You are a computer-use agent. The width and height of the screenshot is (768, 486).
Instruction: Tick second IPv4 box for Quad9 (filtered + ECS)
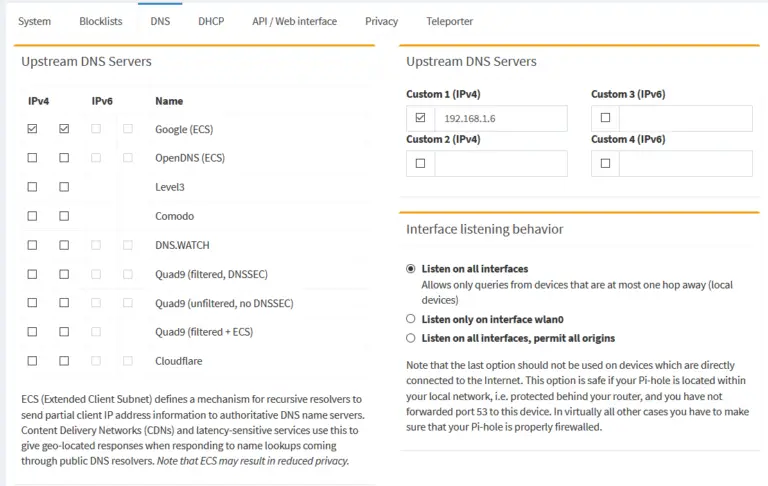pyautogui.click(x=64, y=332)
